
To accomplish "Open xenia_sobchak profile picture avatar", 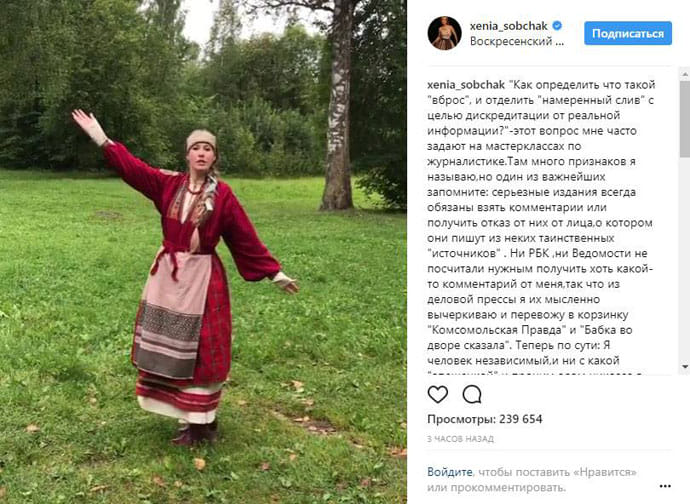I will point(444,33).
